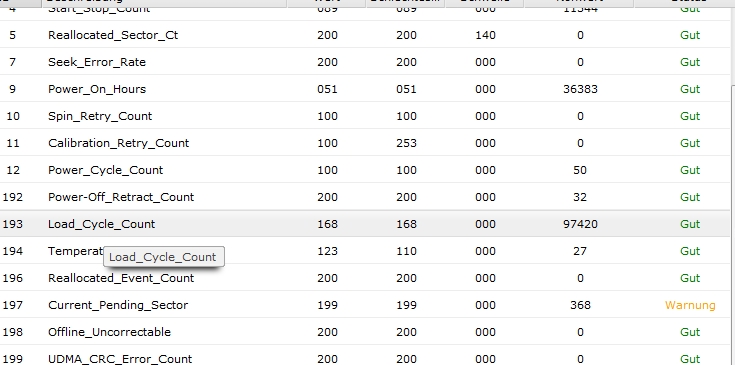Click value 123 in the row 194

tap(327, 251)
